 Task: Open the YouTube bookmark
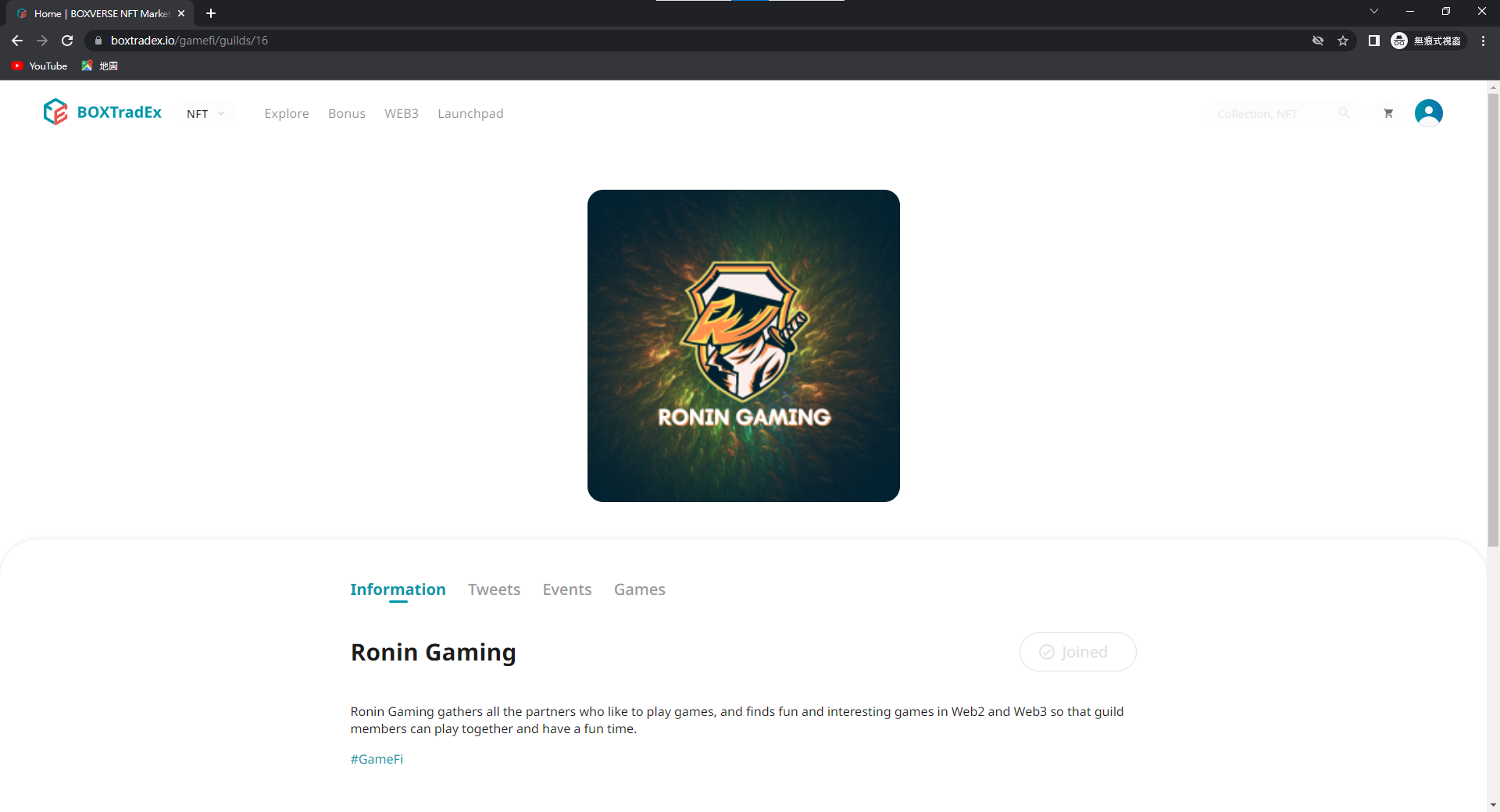click(40, 66)
